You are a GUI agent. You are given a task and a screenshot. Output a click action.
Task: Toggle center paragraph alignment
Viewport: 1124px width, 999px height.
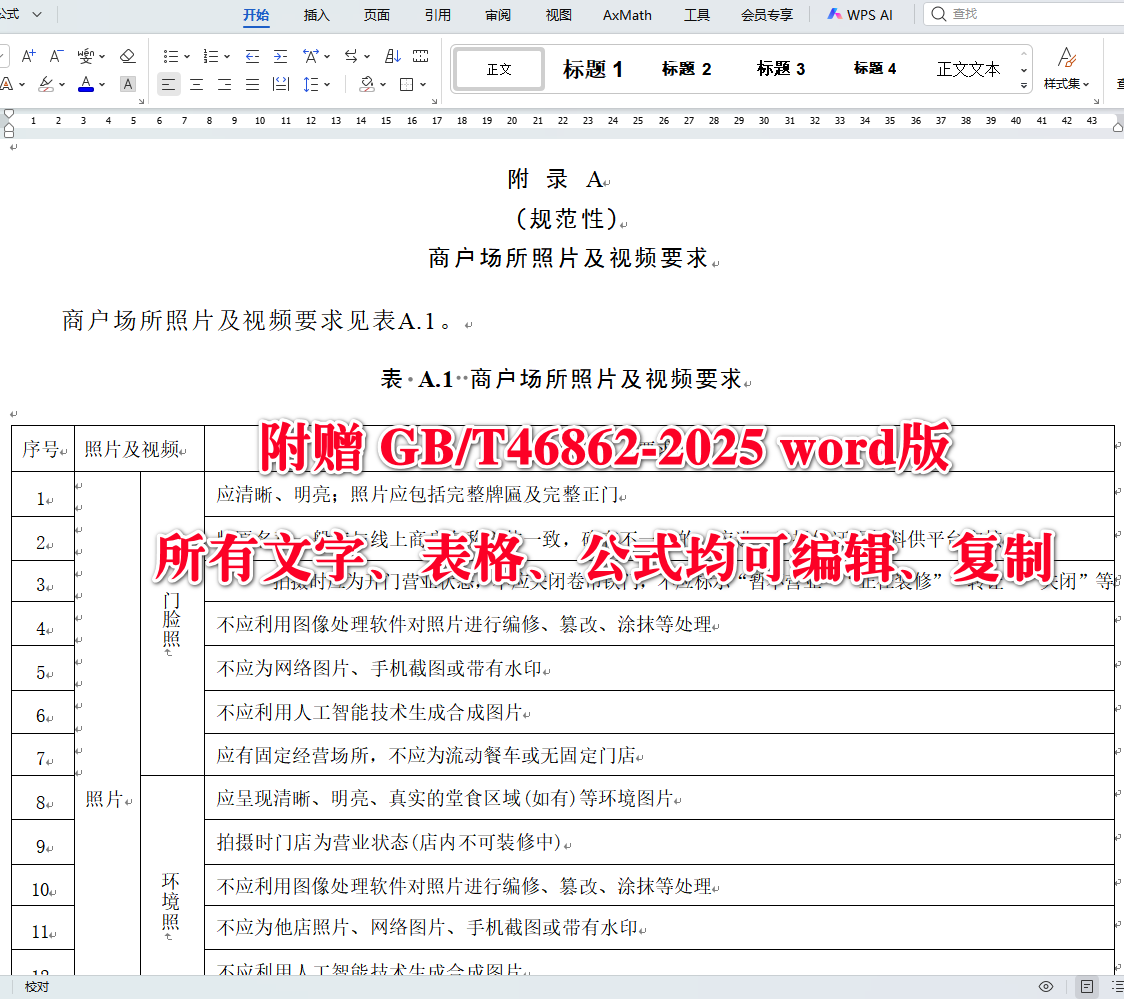[x=194, y=84]
